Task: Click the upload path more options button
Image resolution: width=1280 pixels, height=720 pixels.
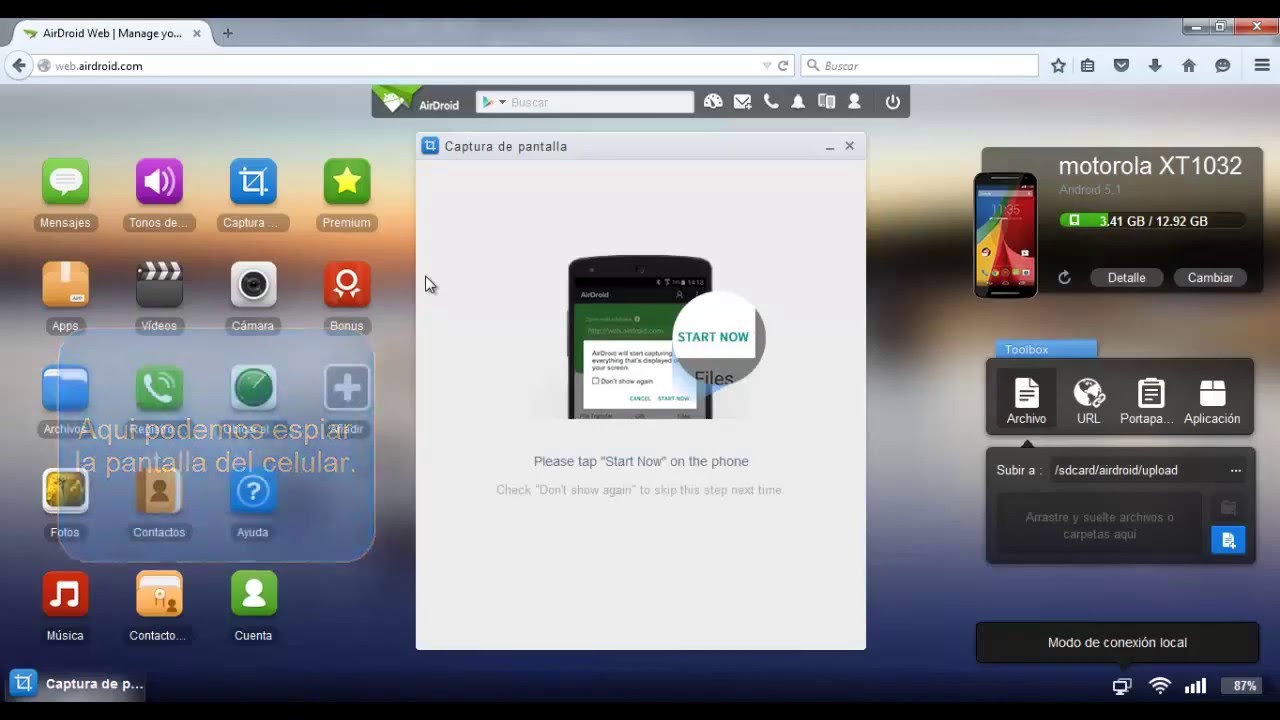Action: (1236, 470)
